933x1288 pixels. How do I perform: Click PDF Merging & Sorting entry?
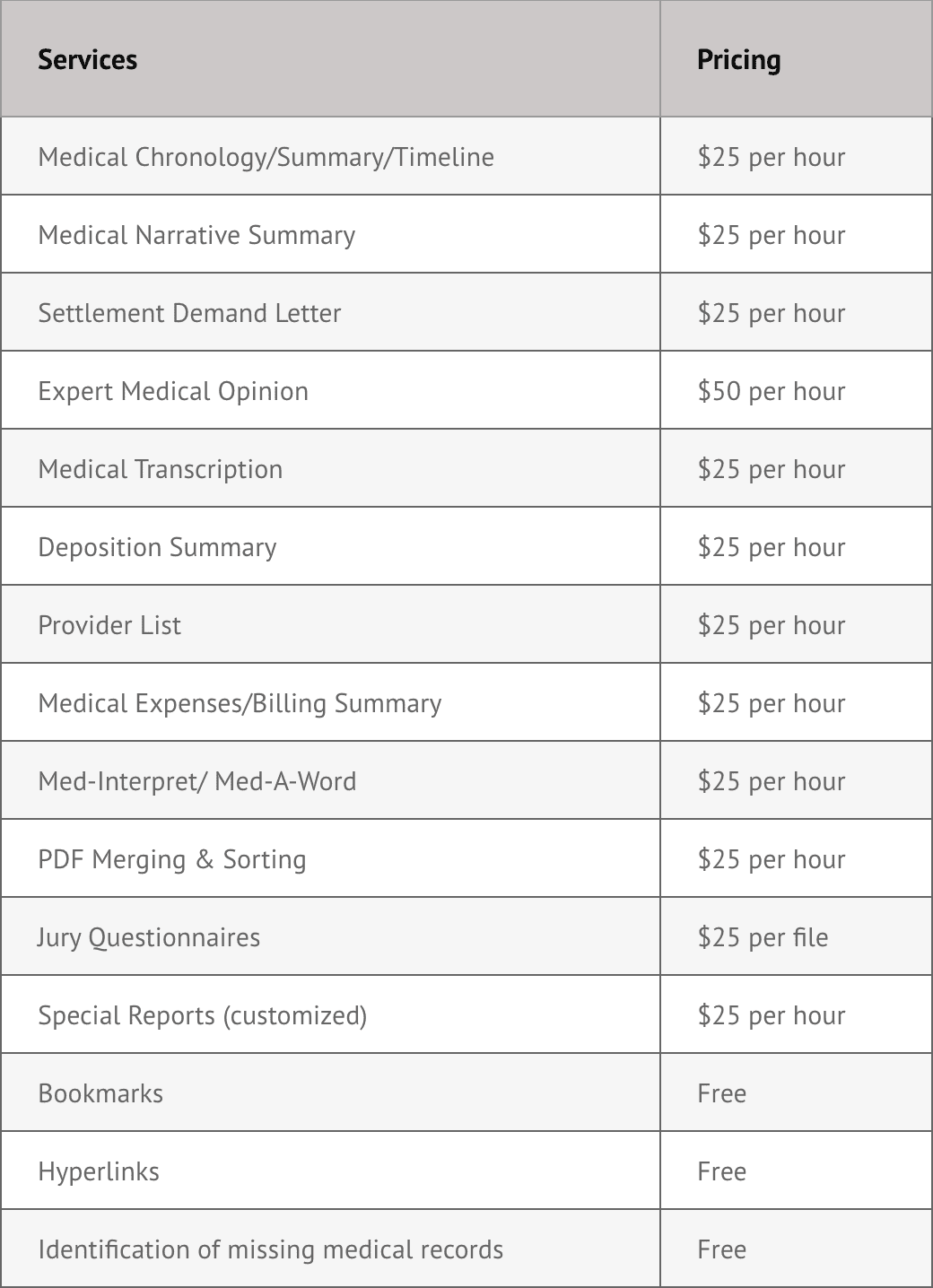(x=171, y=859)
